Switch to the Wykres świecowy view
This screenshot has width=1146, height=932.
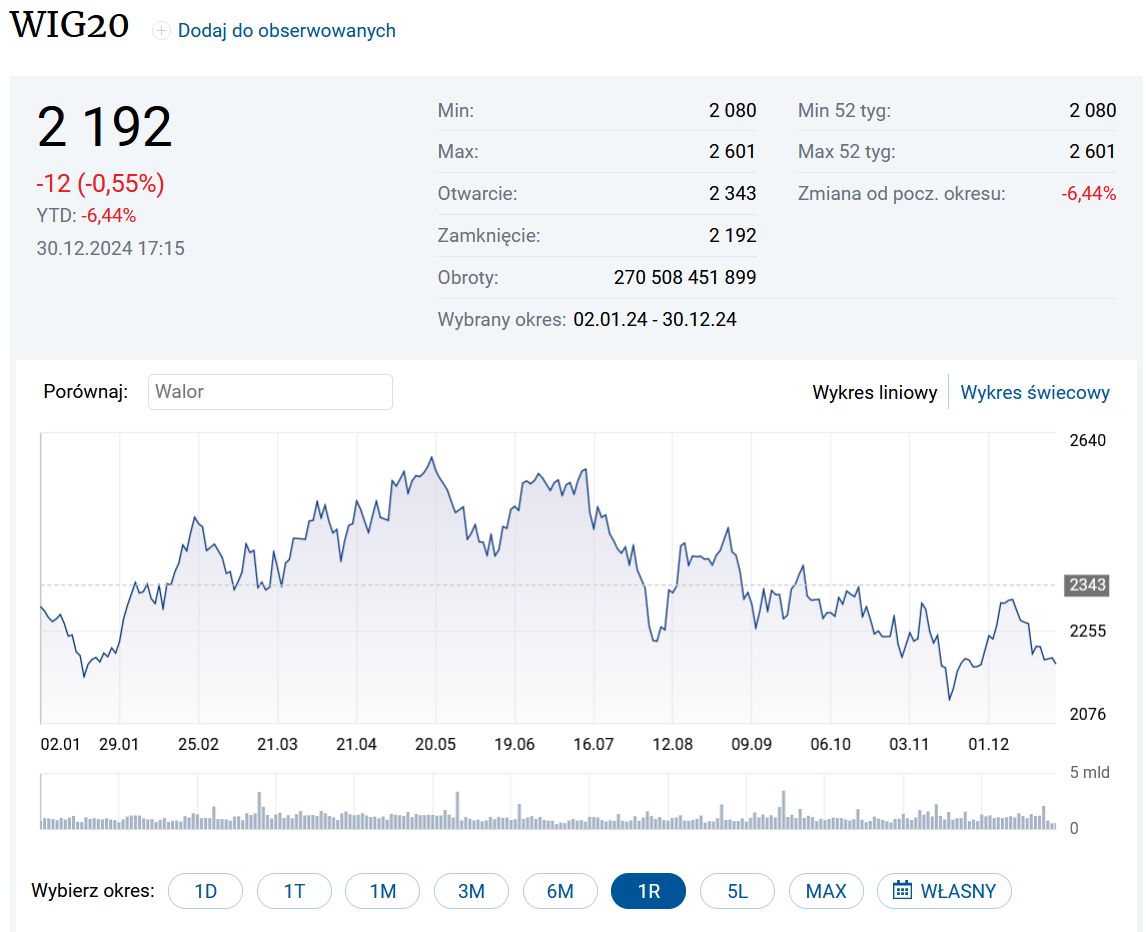(1035, 393)
